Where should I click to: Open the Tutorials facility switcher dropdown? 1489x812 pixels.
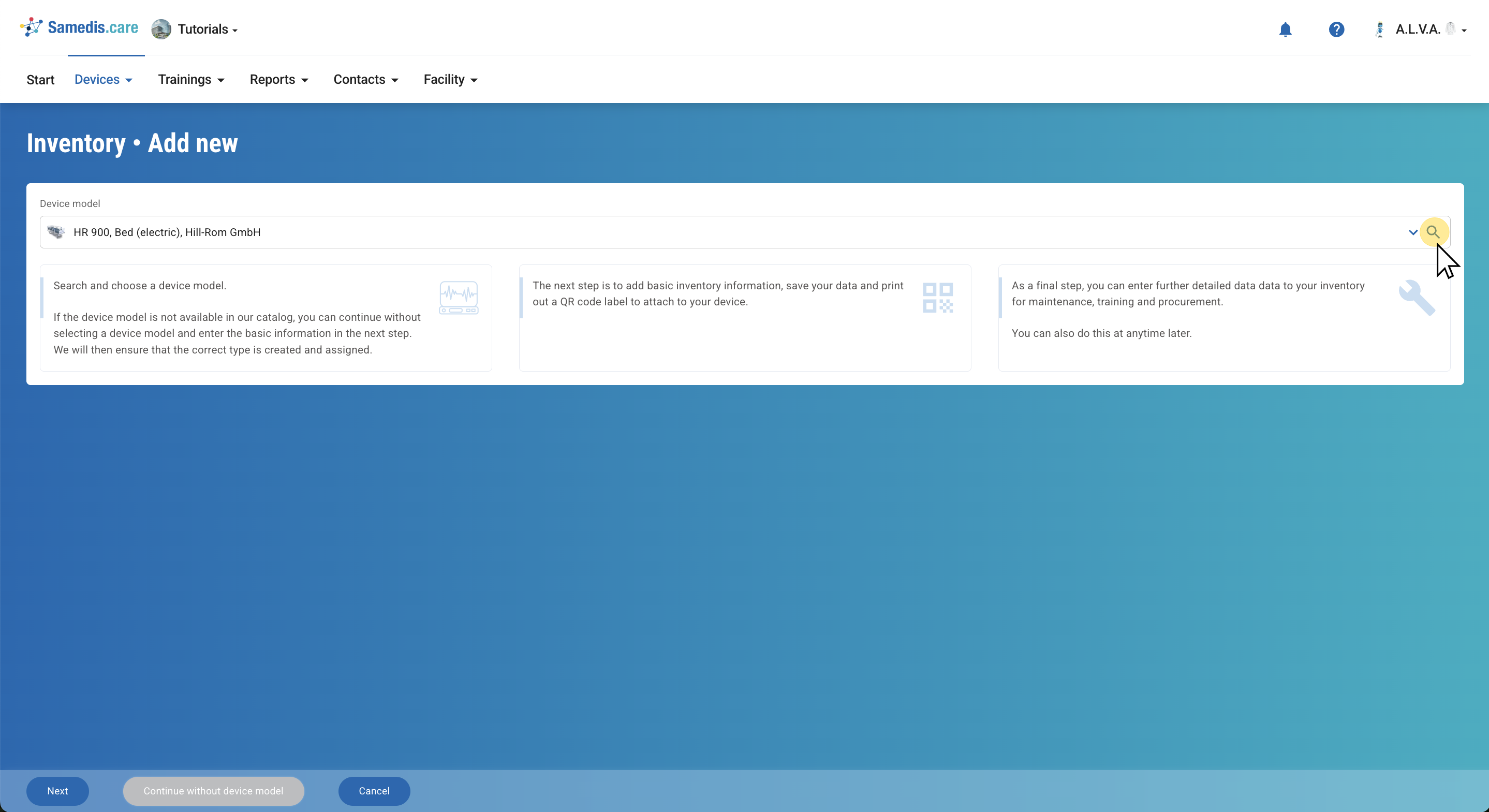click(207, 29)
